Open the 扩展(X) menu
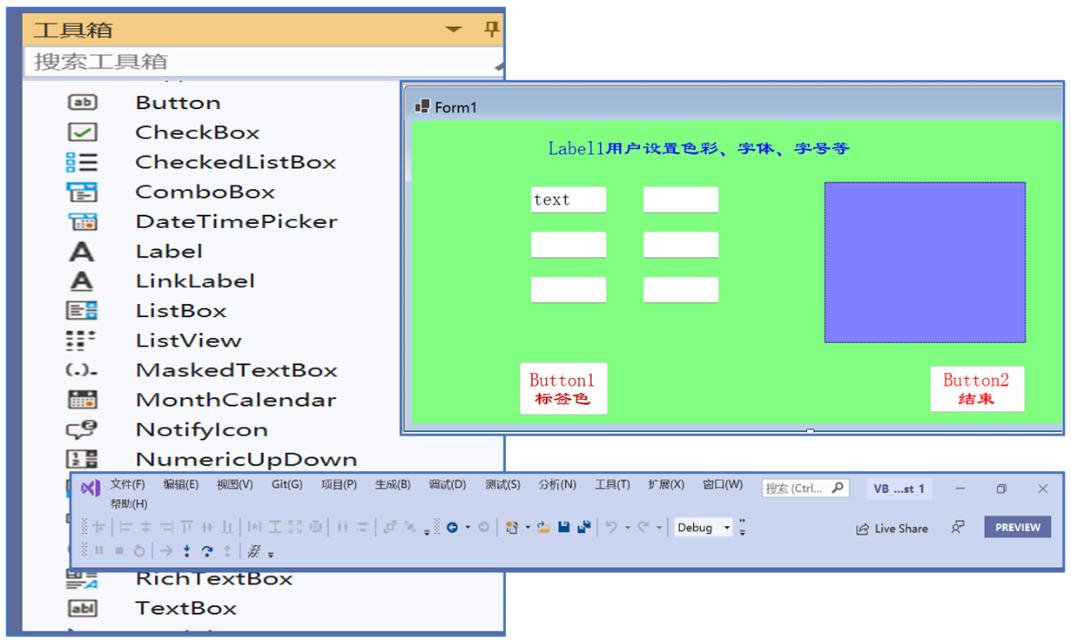 (666, 485)
